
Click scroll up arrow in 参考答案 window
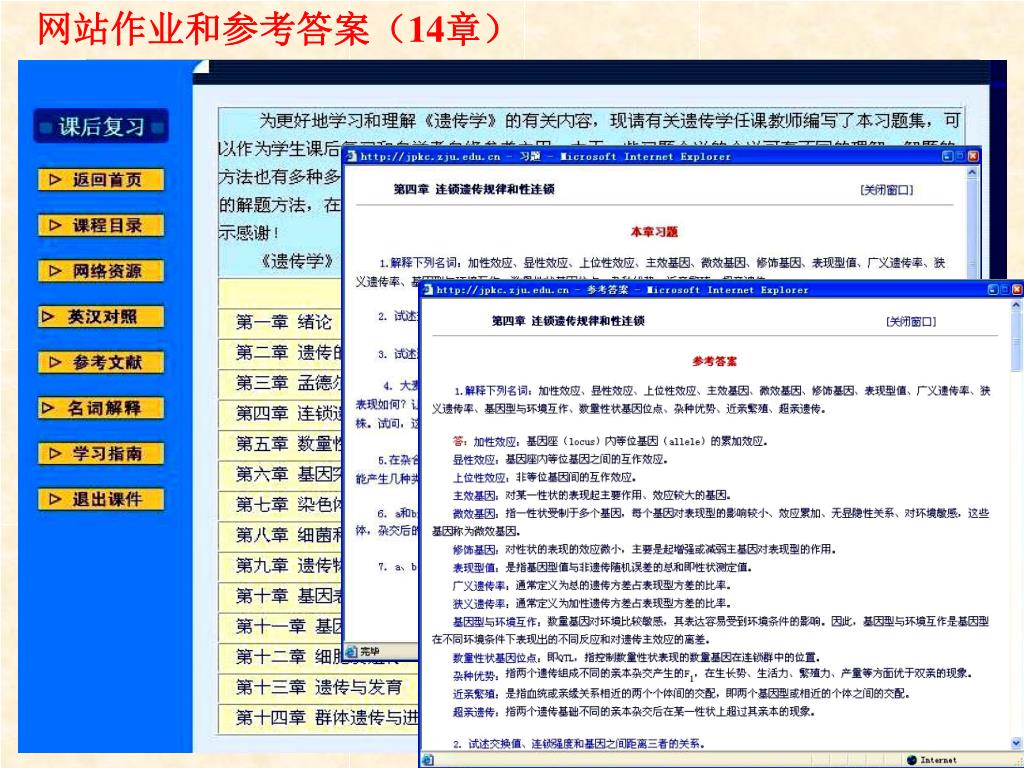[x=1017, y=306]
